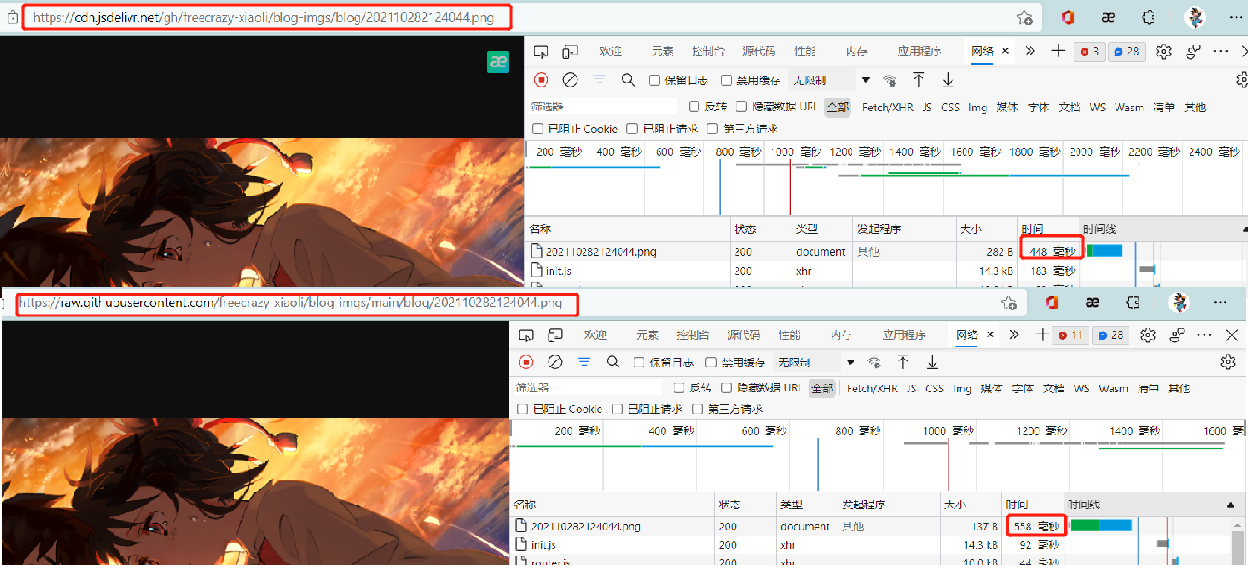Click the export HAR download arrow in lower DevTools
The image size is (1248, 569).
[x=932, y=362]
